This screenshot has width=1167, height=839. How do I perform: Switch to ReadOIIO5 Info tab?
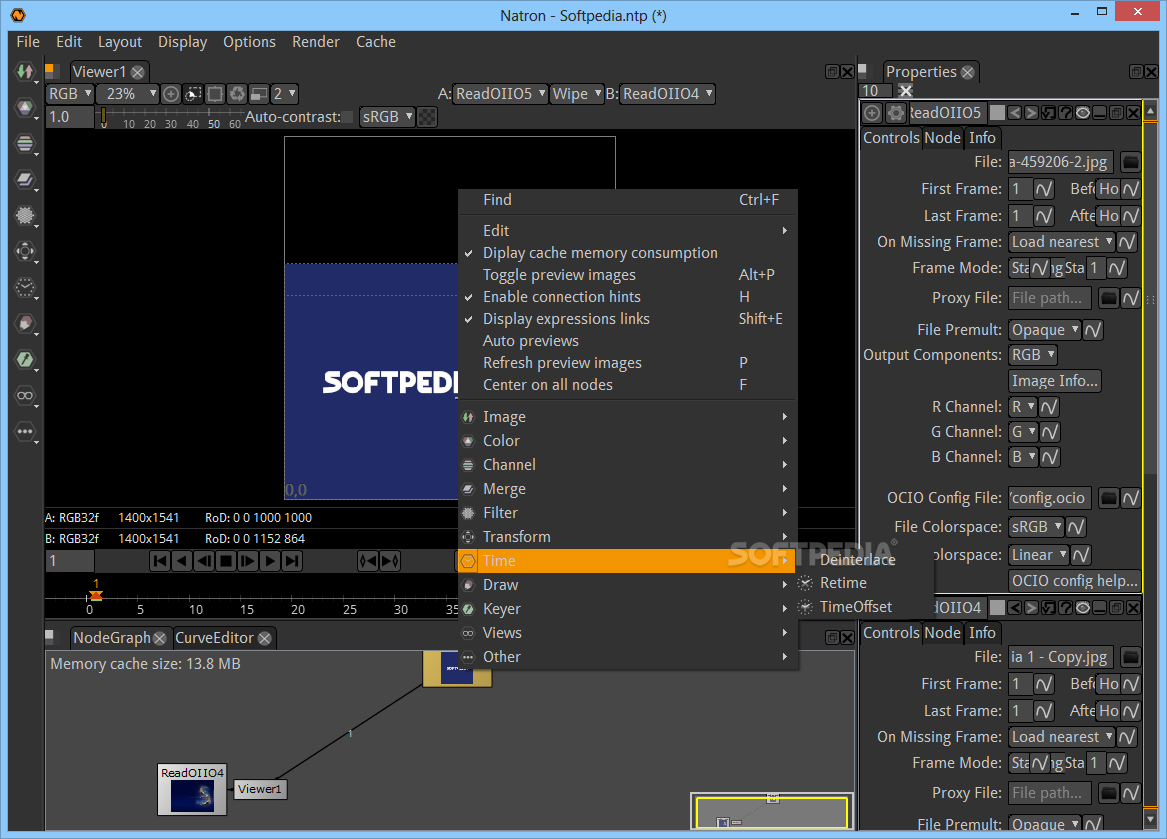coord(982,138)
